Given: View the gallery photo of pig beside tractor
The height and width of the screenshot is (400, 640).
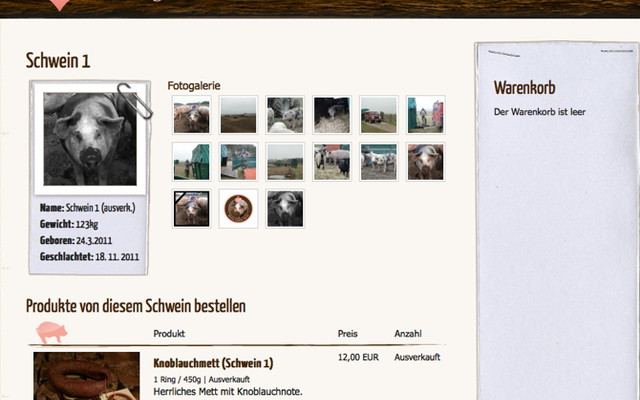Looking at the screenshot, I should [285, 115].
